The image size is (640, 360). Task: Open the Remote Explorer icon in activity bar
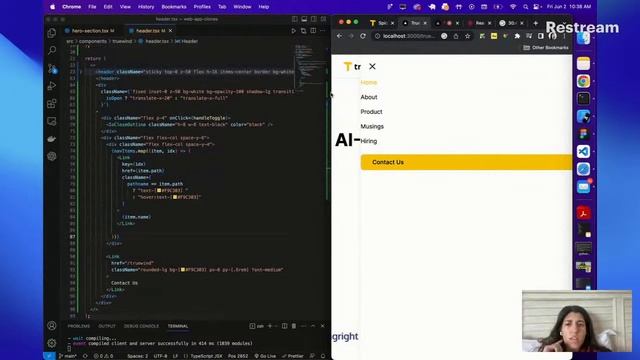coord(52,121)
